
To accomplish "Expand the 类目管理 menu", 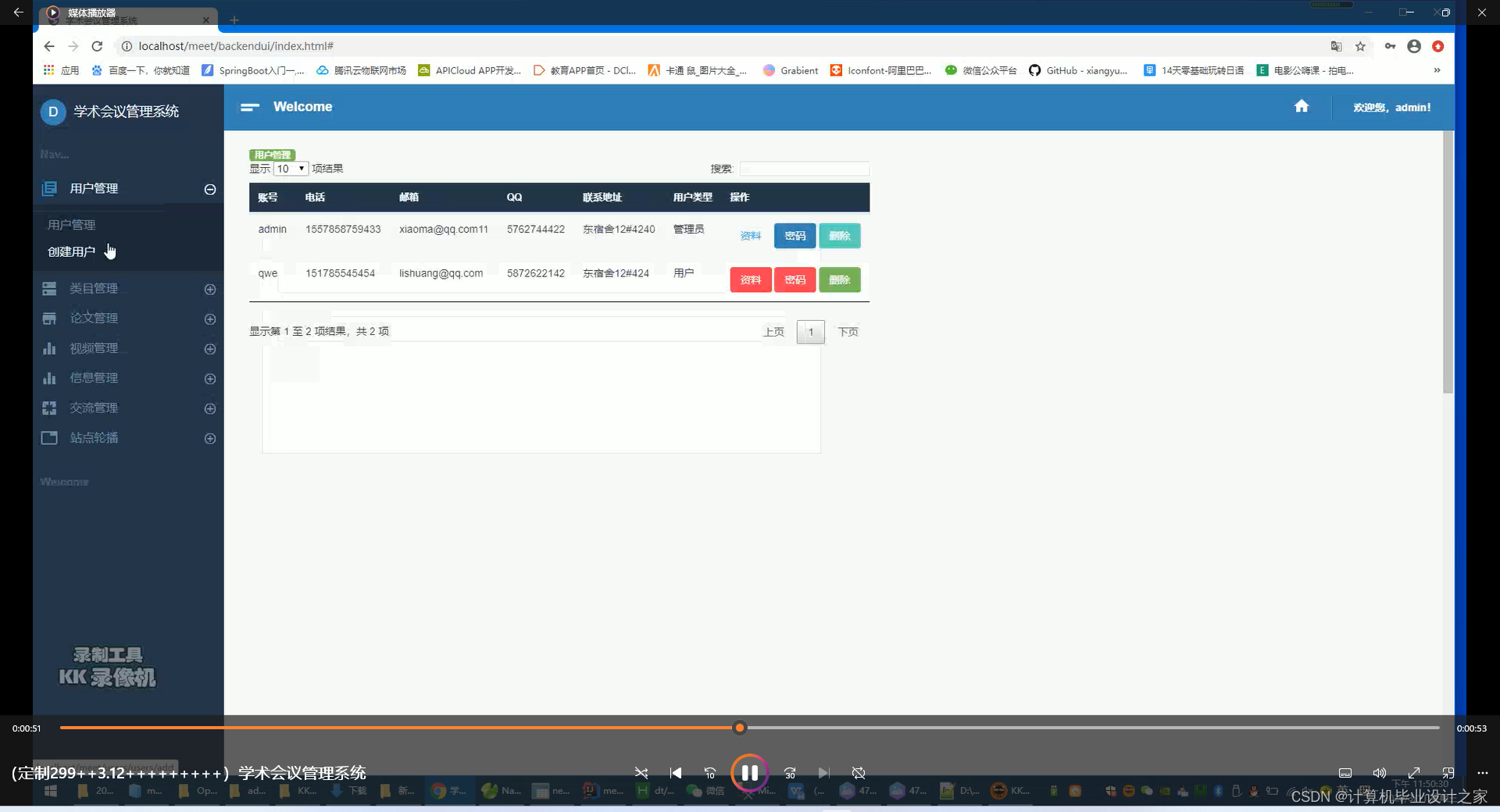I will click(x=210, y=289).
